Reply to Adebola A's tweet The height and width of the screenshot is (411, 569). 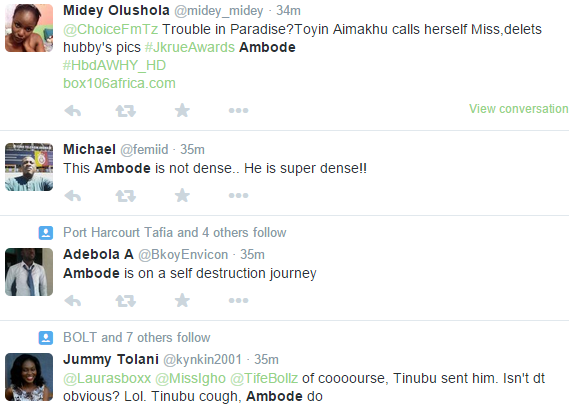pyautogui.click(x=73, y=300)
